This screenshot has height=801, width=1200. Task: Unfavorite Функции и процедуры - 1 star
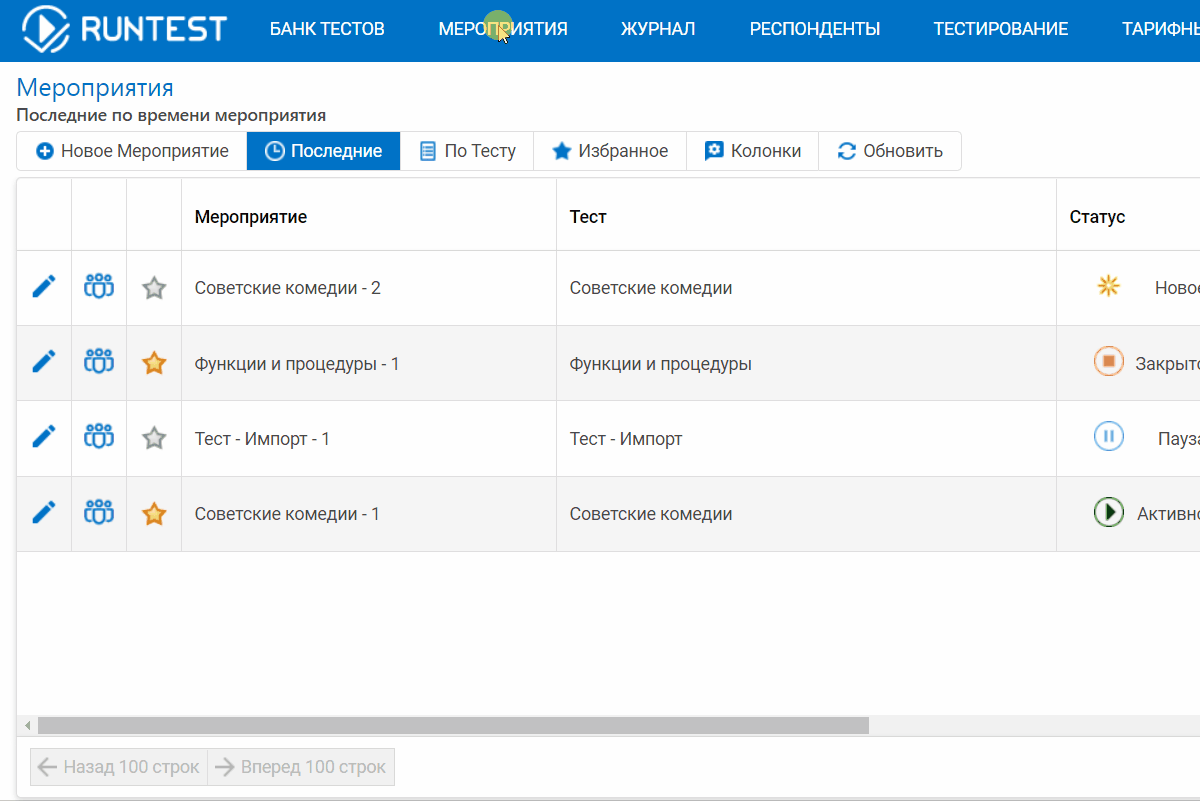154,363
